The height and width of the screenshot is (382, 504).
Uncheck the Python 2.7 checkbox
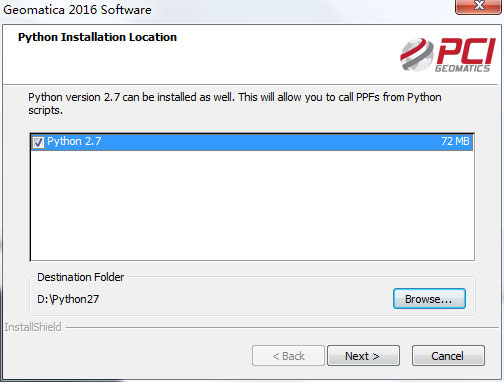coord(38,142)
